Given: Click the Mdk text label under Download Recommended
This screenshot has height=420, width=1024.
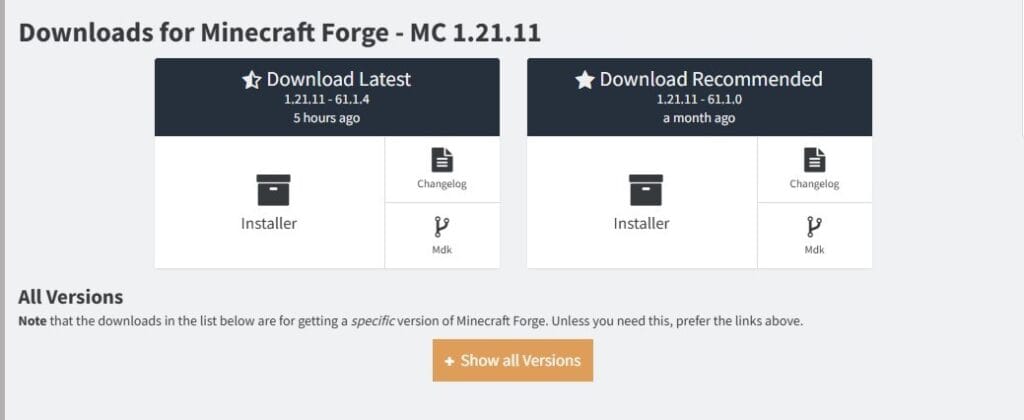Looking at the screenshot, I should (814, 250).
